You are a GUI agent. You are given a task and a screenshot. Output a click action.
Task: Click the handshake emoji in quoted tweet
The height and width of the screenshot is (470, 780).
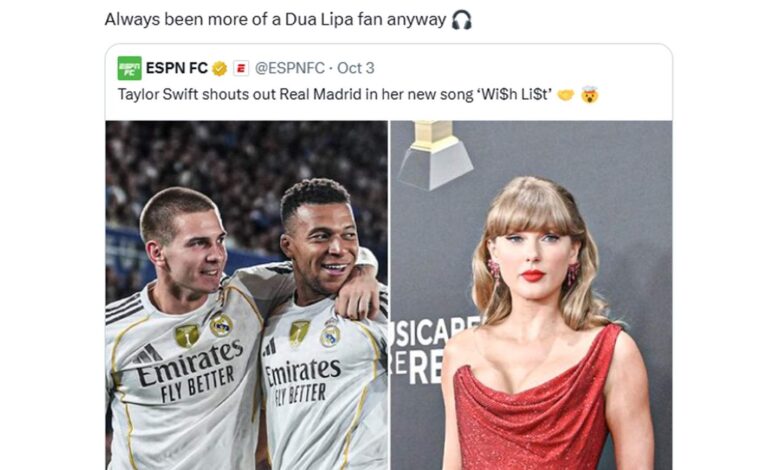tap(566, 96)
